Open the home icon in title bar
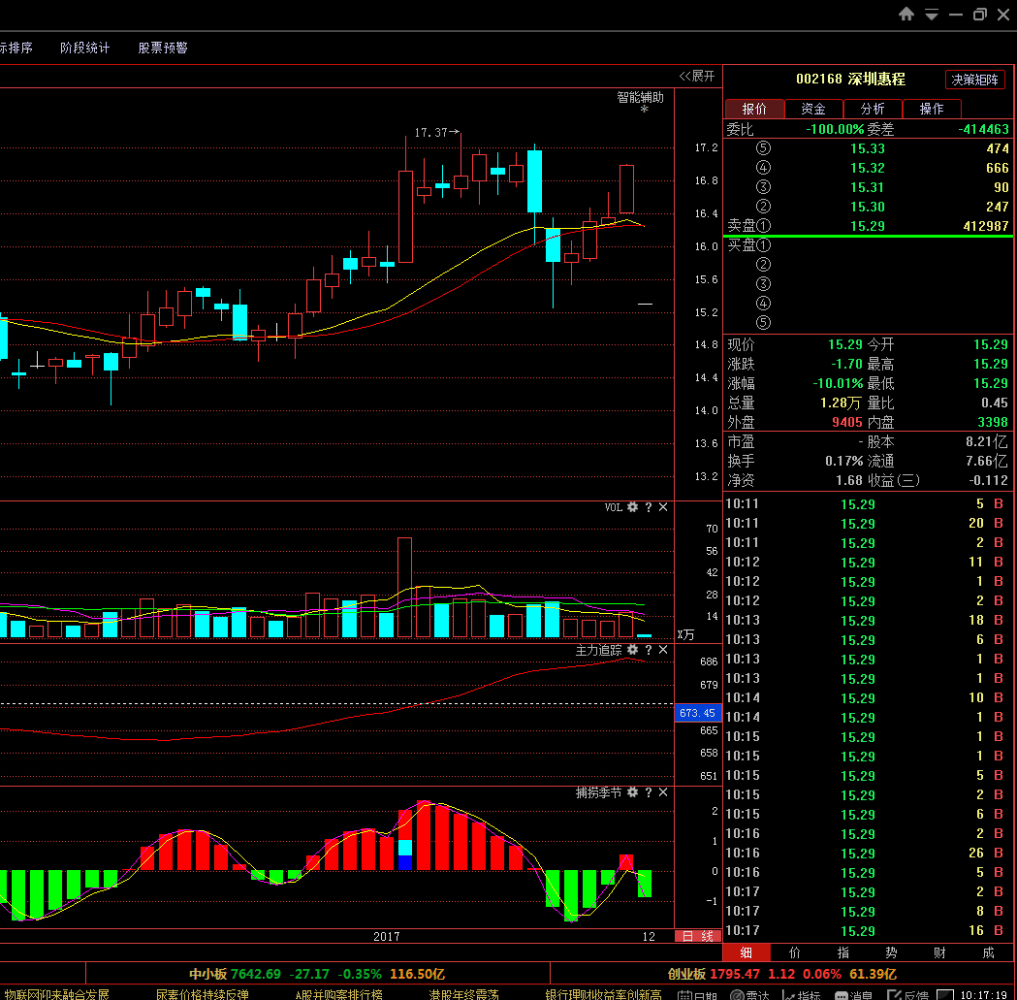The height and width of the screenshot is (1000, 1017). 906,14
